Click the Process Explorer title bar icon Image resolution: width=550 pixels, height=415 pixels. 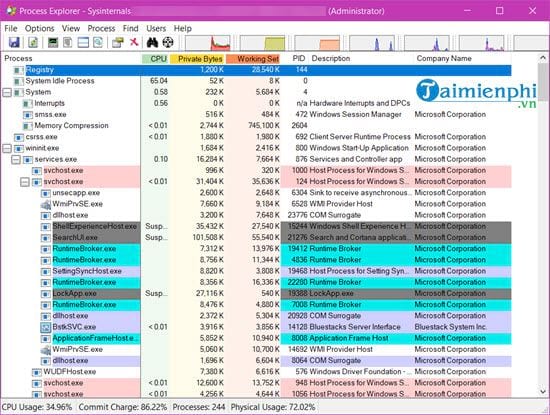click(x=11, y=11)
